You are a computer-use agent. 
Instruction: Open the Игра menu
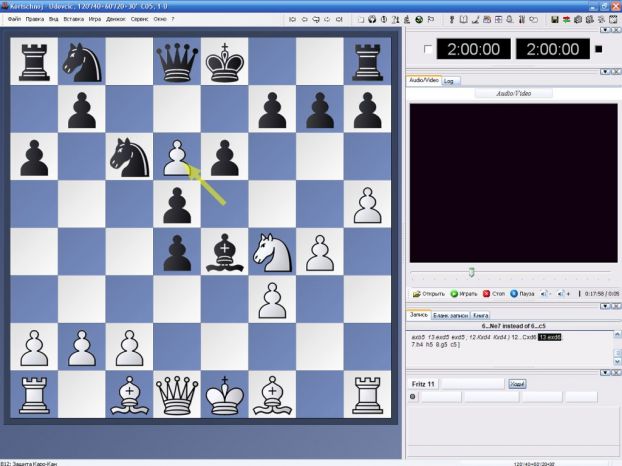[95, 19]
